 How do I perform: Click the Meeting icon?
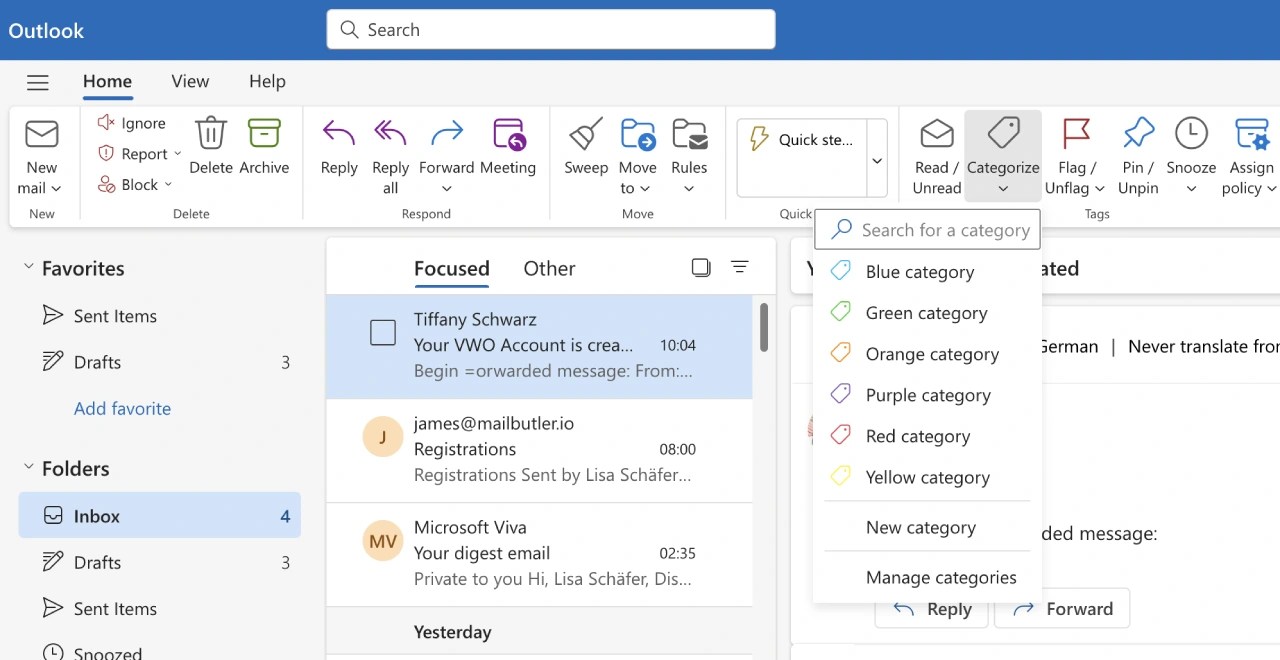(509, 150)
